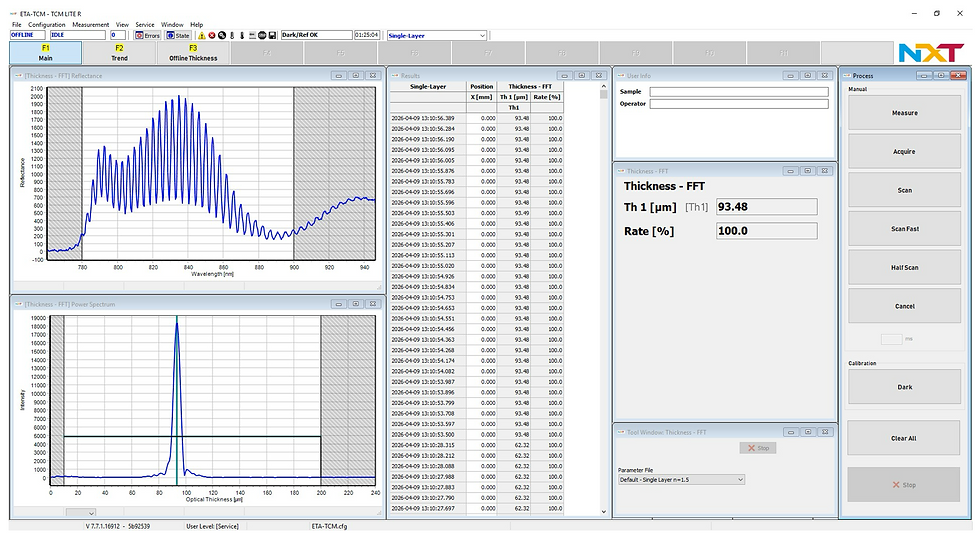Click the ETA-TCM.cfg status bar entry

point(329,527)
